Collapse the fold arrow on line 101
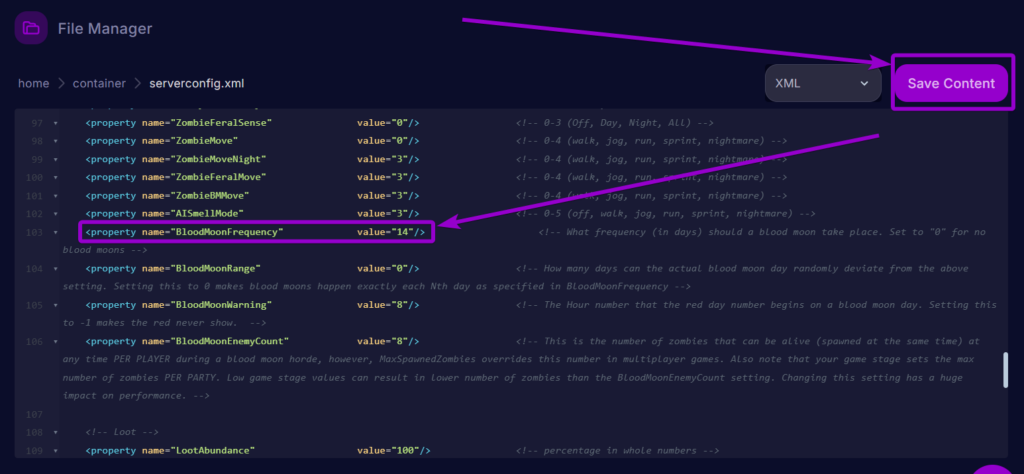The image size is (1024, 474). pyautogui.click(x=55, y=196)
